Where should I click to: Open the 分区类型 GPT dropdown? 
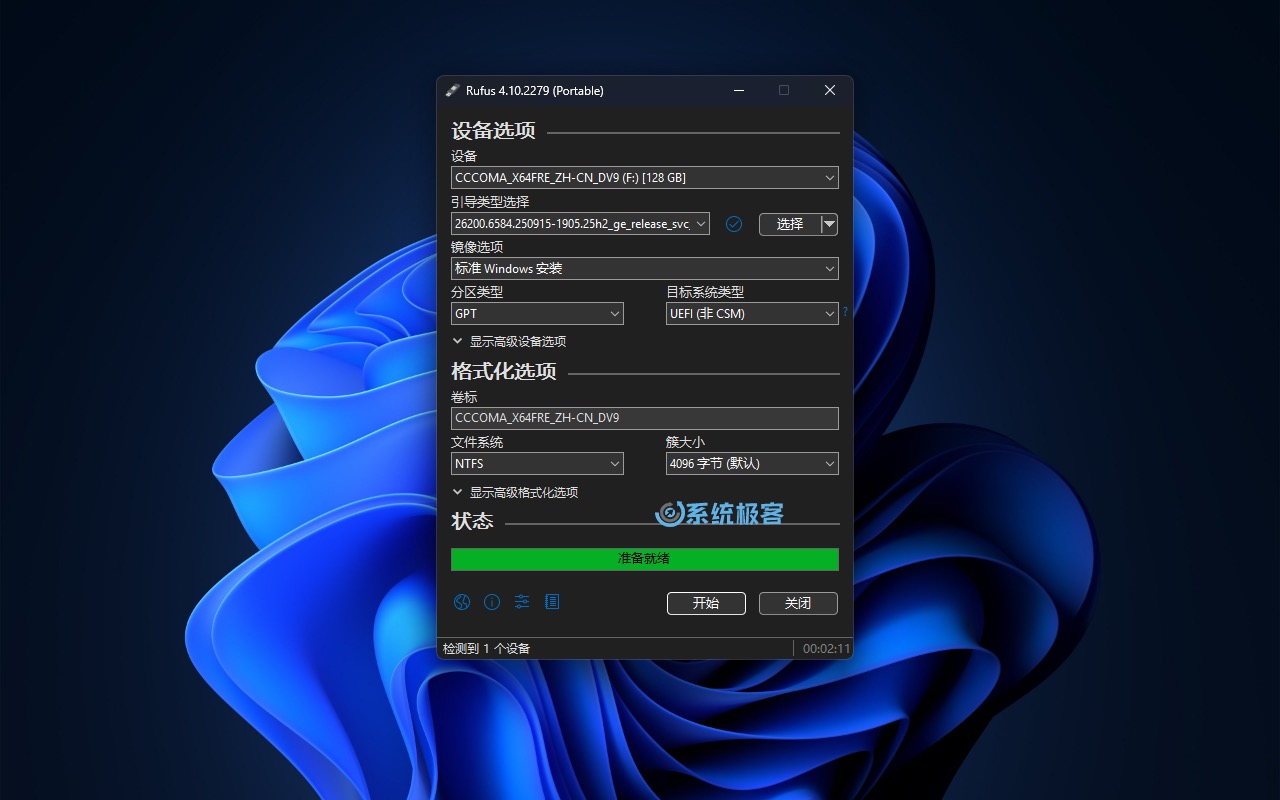537,314
